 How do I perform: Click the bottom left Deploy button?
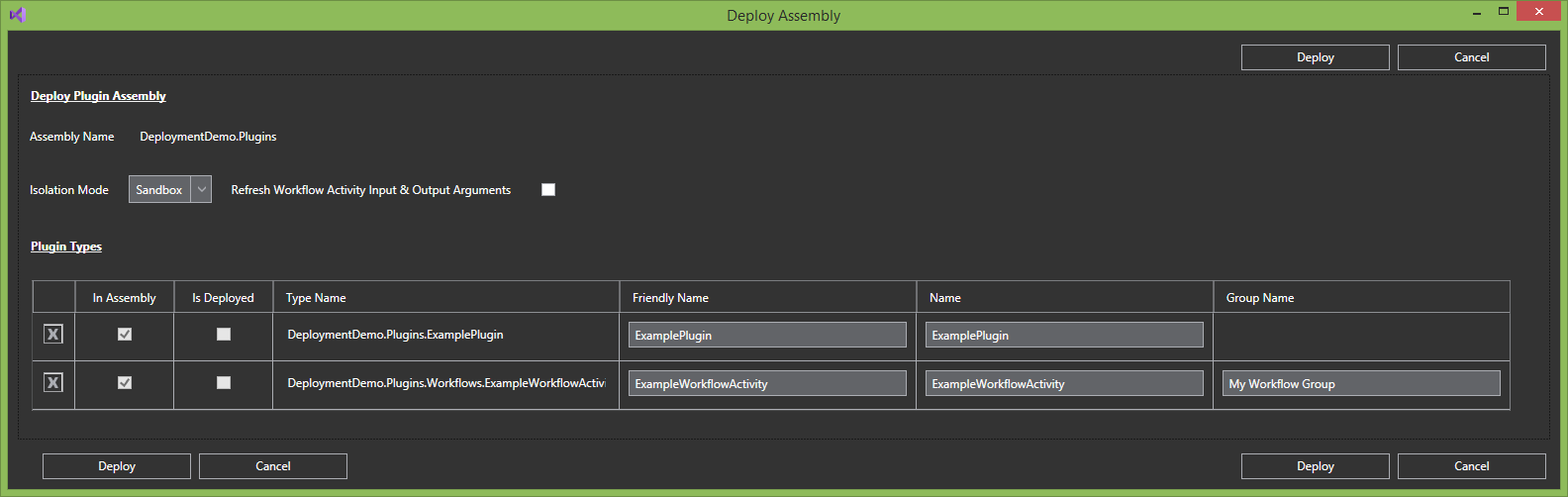(117, 466)
